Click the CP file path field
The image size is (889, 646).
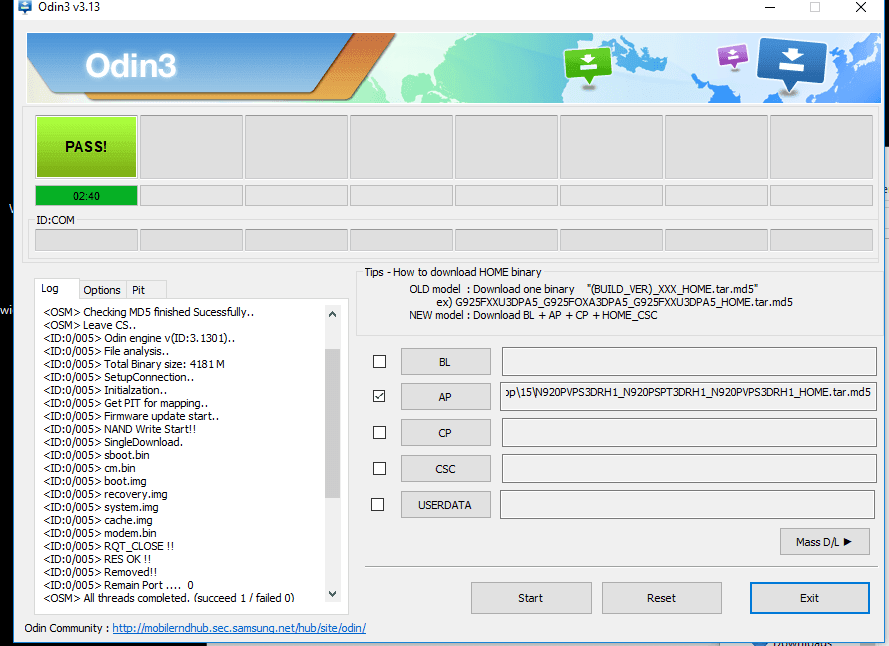[x=689, y=433]
